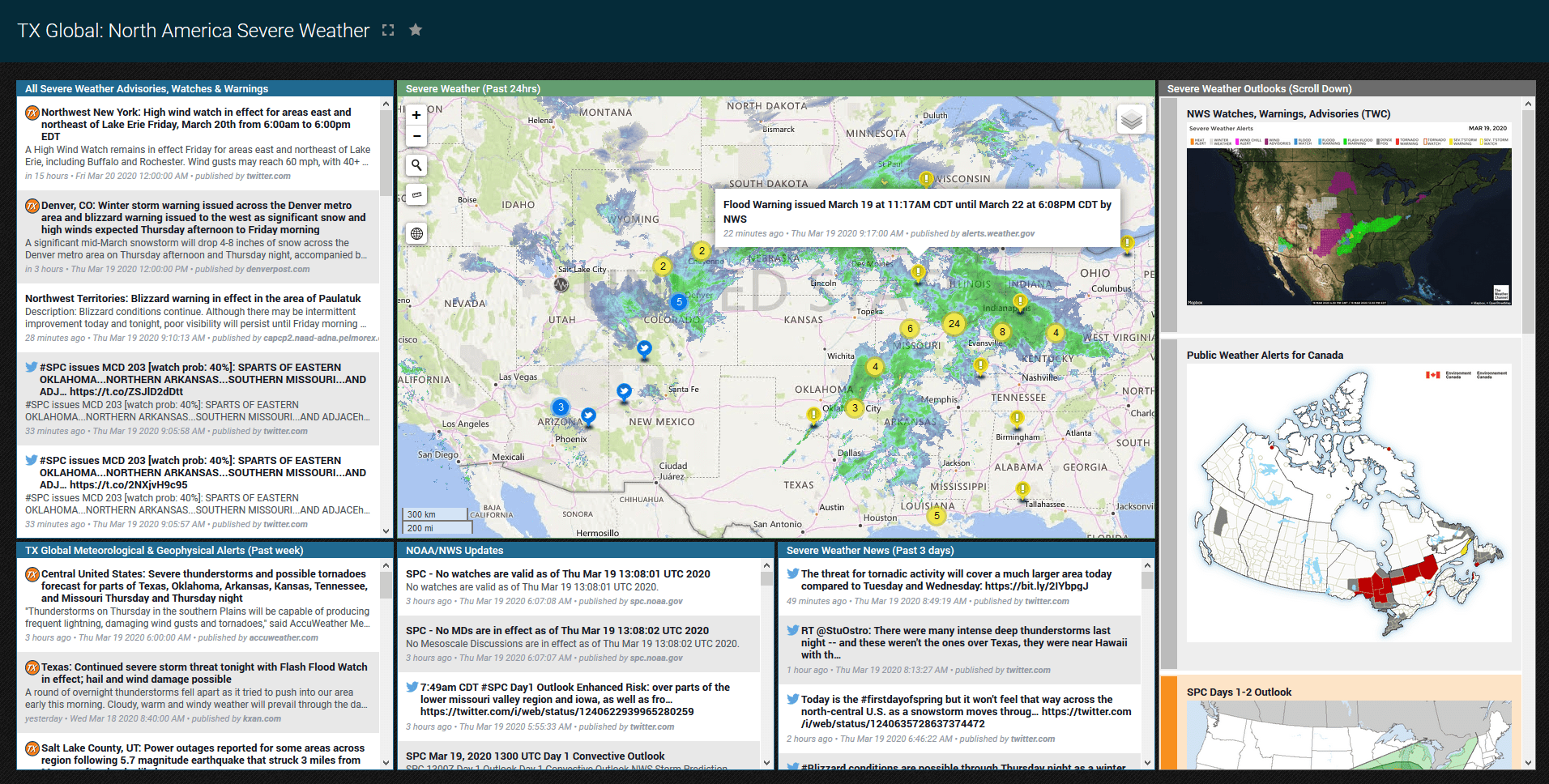Click the map zoom out minus button
This screenshot has width=1549, height=784.
[x=416, y=136]
